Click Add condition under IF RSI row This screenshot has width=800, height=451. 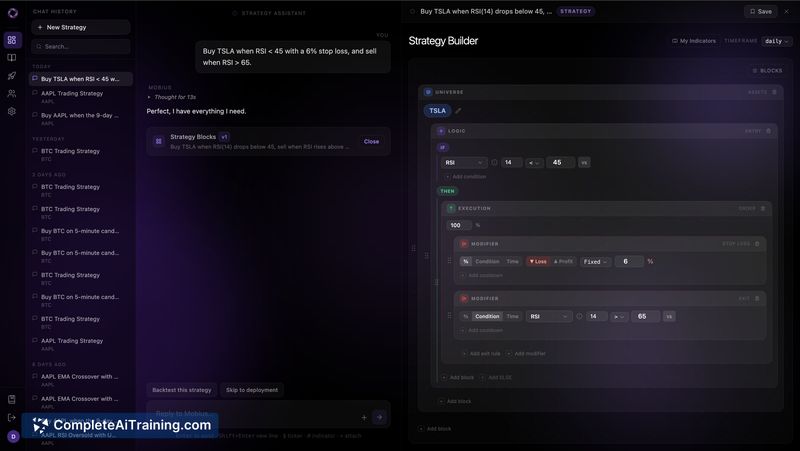point(465,177)
